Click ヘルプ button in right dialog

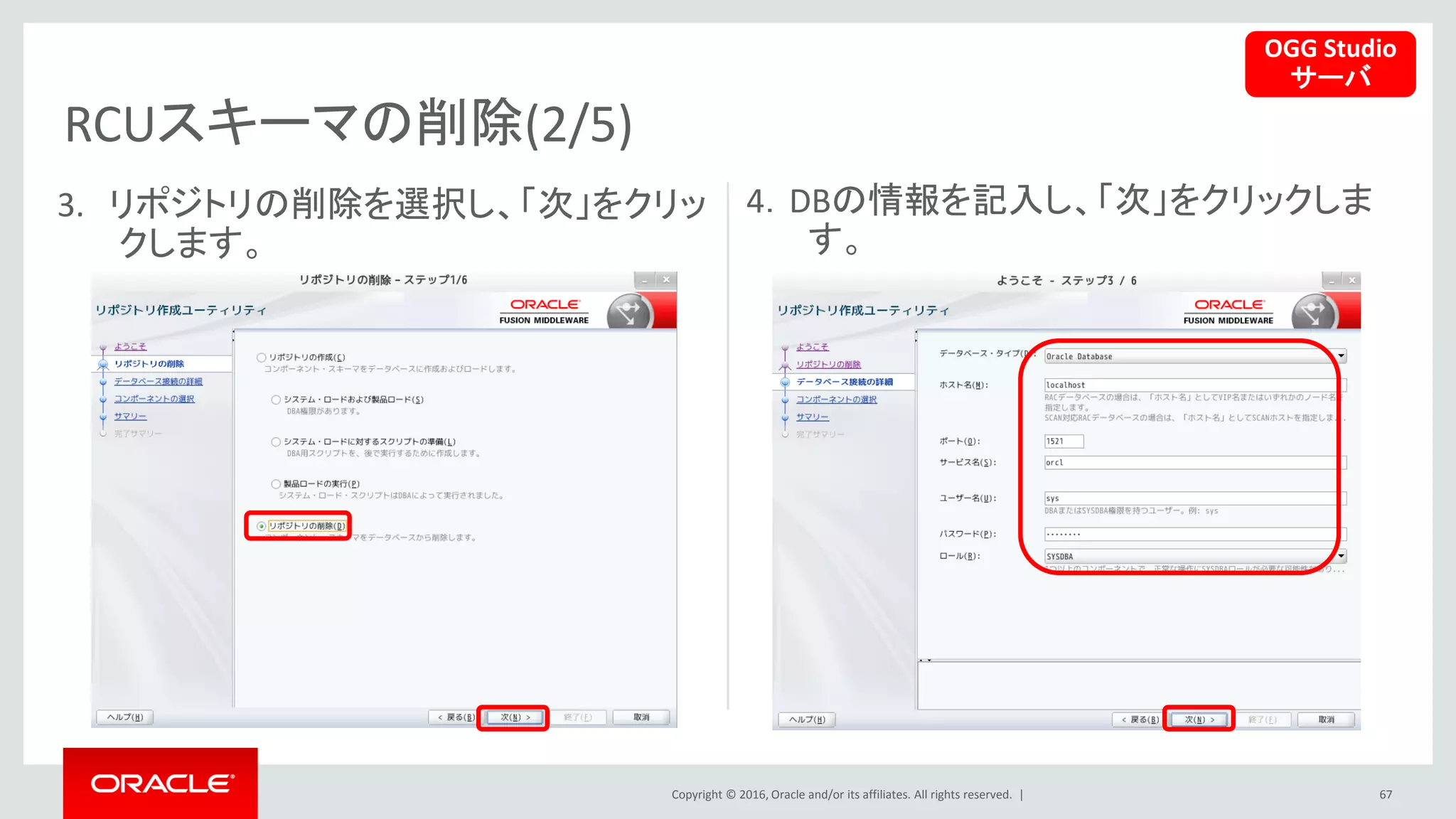click(807, 719)
